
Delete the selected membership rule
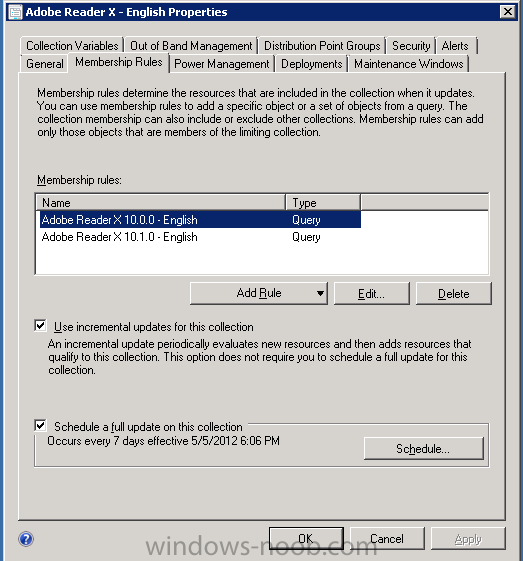pos(454,294)
